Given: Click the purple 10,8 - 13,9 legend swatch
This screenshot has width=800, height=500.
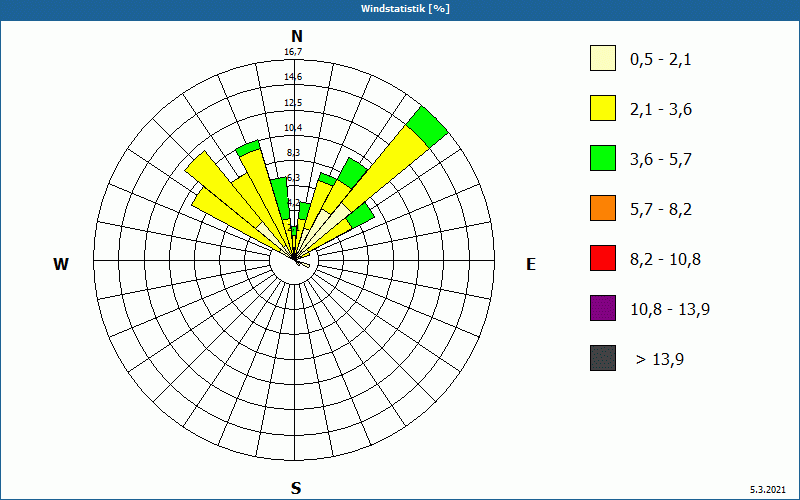Looking at the screenshot, I should pos(603,308).
